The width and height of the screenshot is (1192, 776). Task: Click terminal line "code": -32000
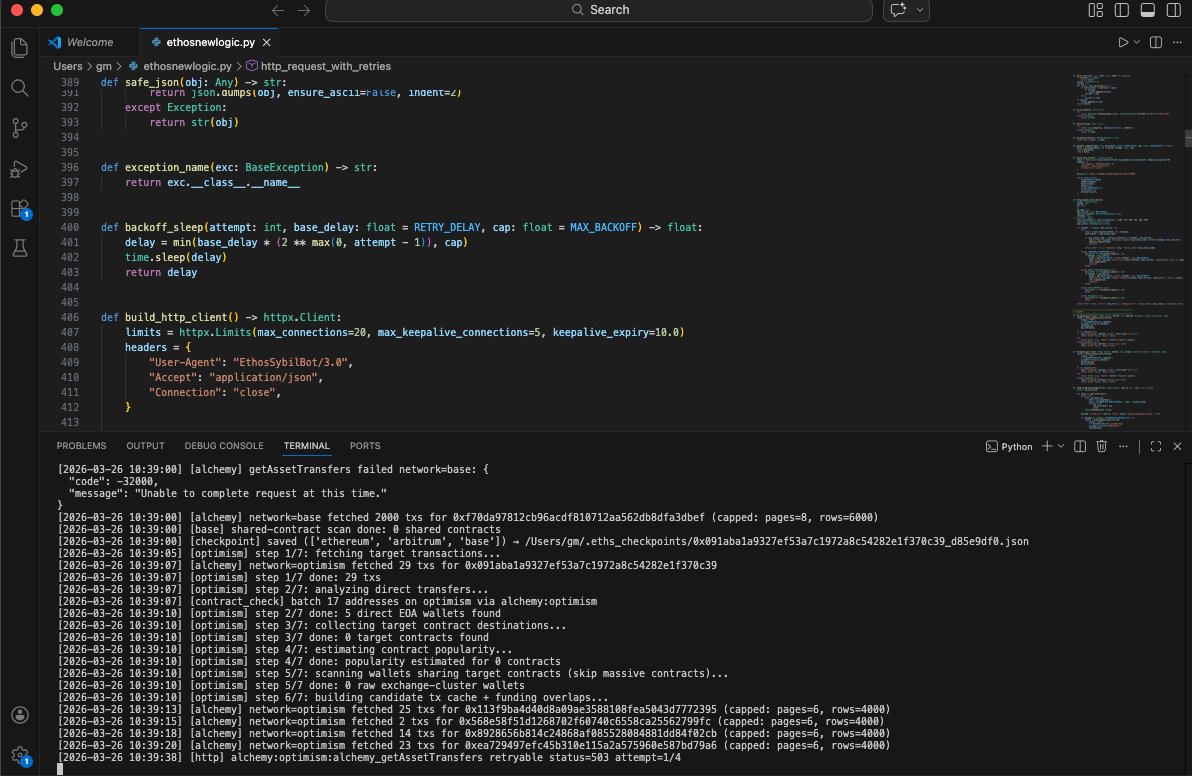click(113, 481)
